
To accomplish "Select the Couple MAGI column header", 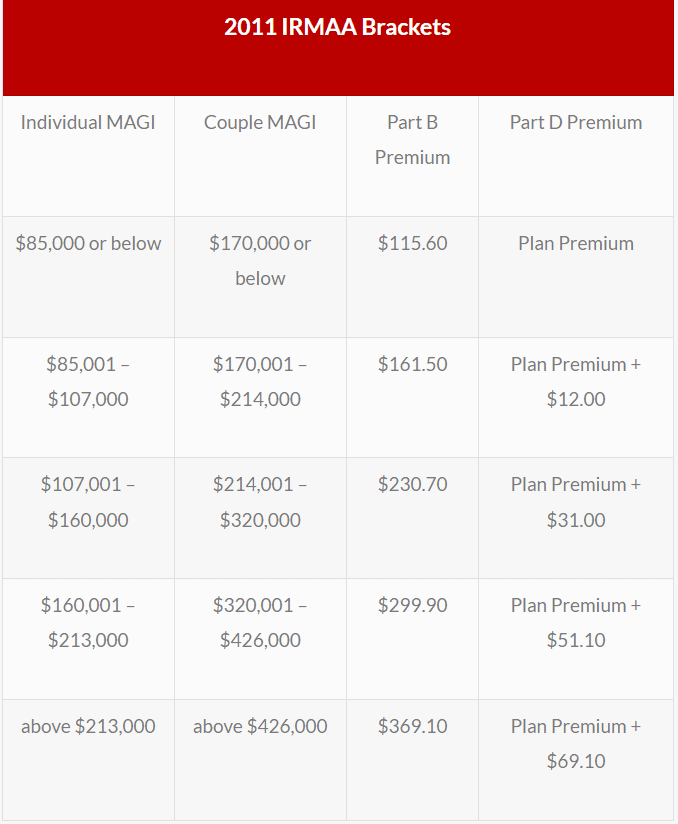I will click(x=260, y=123).
